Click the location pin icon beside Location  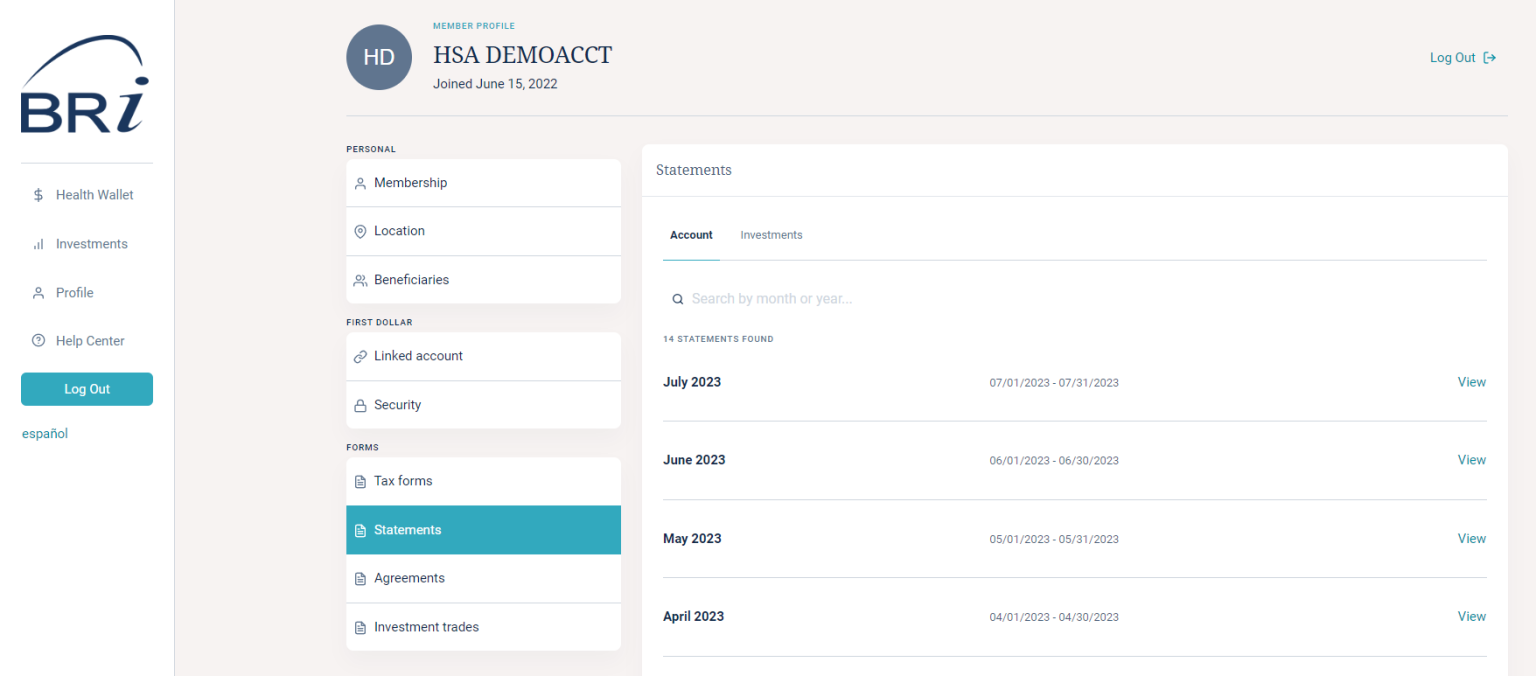tap(360, 231)
